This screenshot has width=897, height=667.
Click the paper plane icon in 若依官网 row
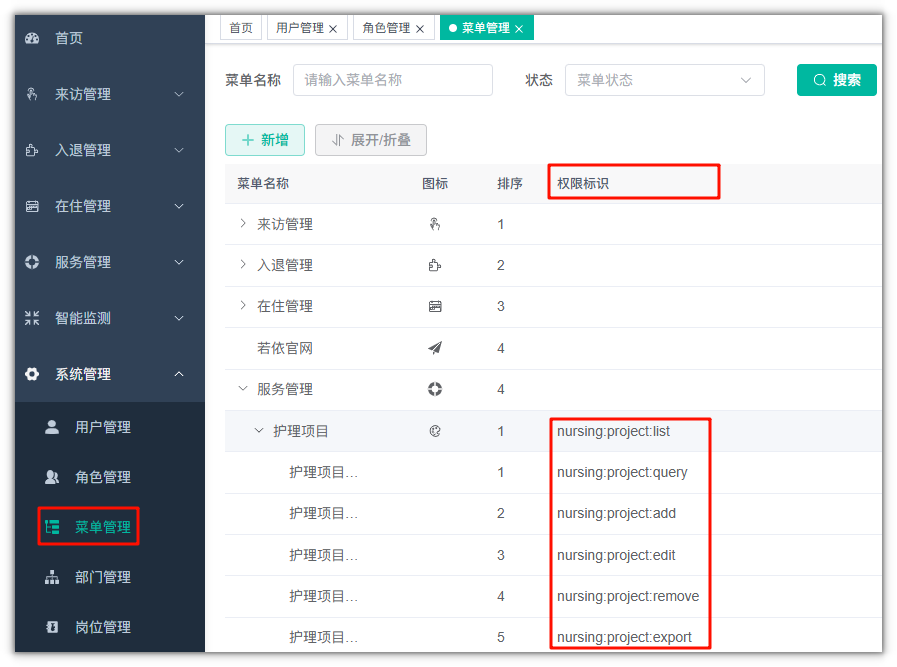coord(435,348)
